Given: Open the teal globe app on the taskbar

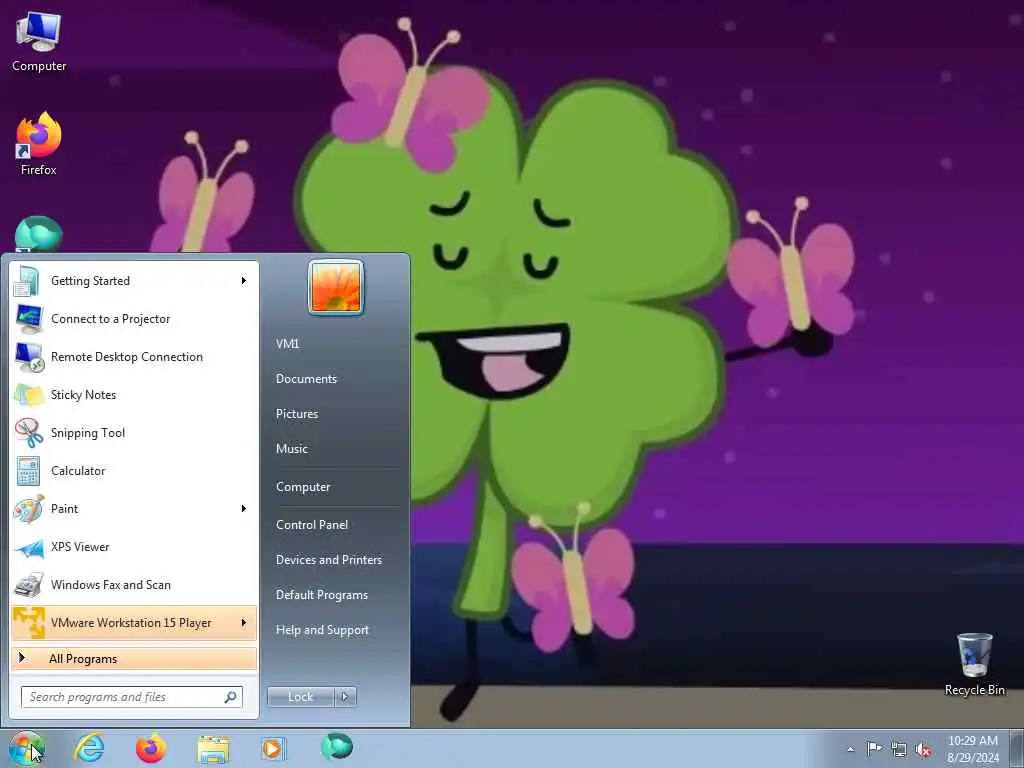Looking at the screenshot, I should [x=337, y=747].
